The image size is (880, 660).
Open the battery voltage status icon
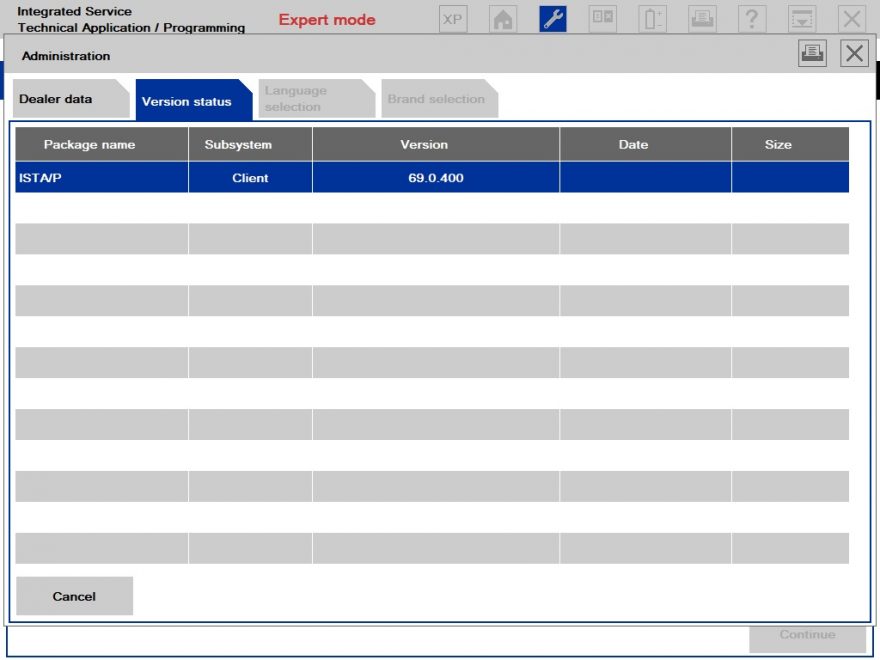[x=652, y=17]
